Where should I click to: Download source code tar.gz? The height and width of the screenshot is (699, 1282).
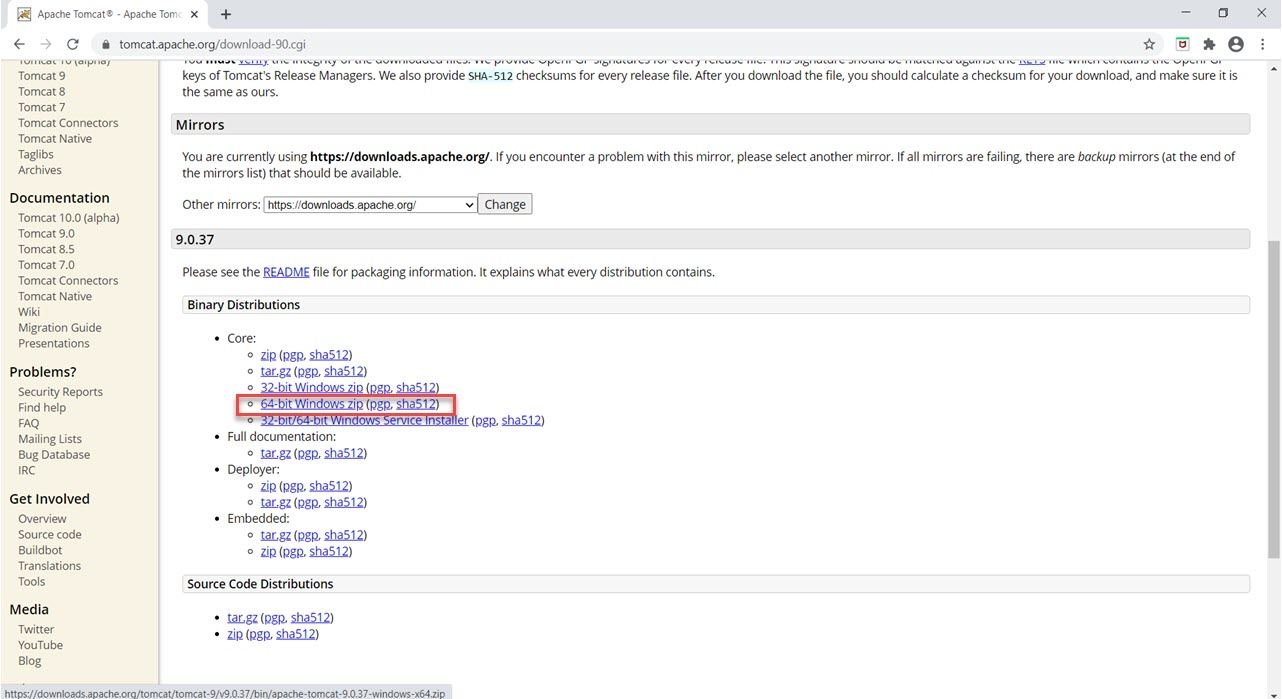tap(242, 618)
